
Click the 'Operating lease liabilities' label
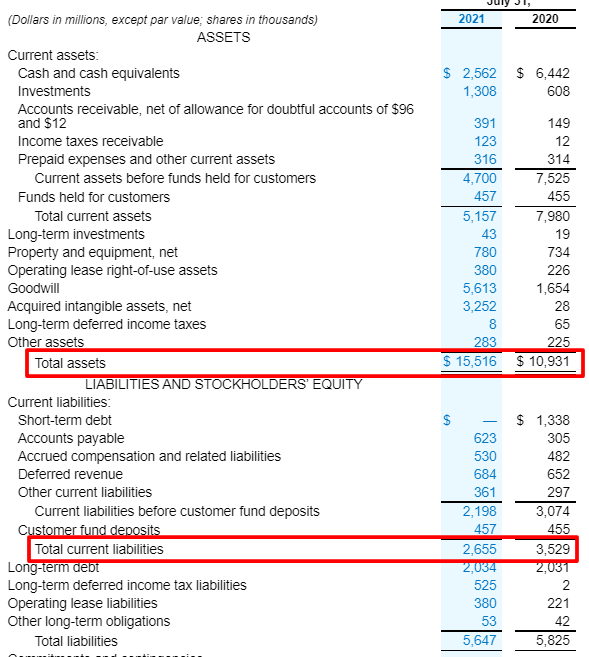(x=83, y=604)
